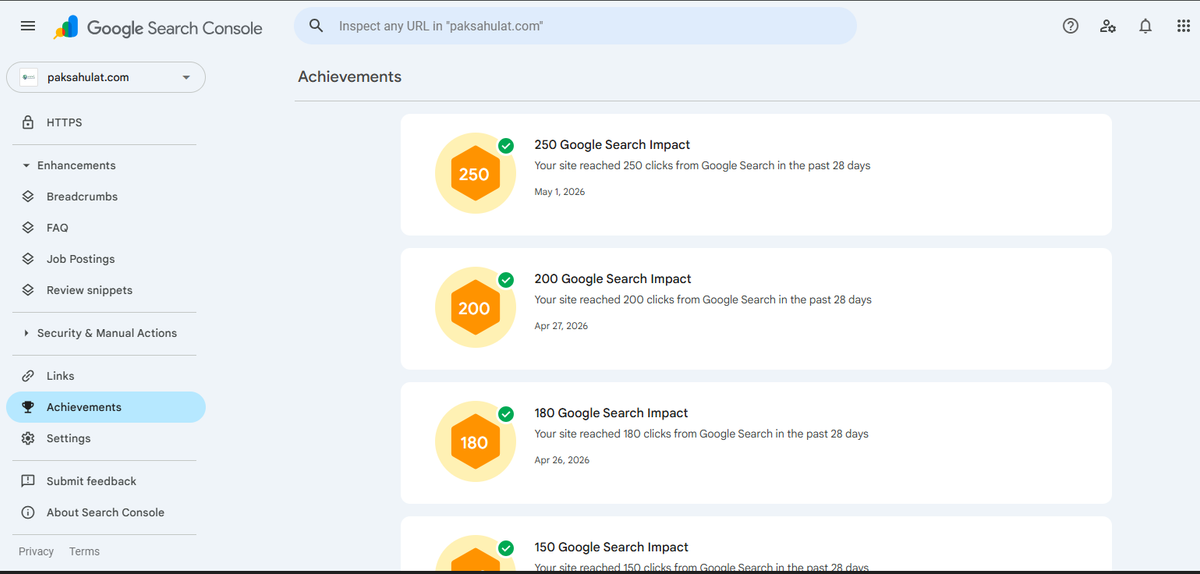Screen dimensions: 1200x574
Task: Click the 200 clicks badge
Action: (x=474, y=308)
